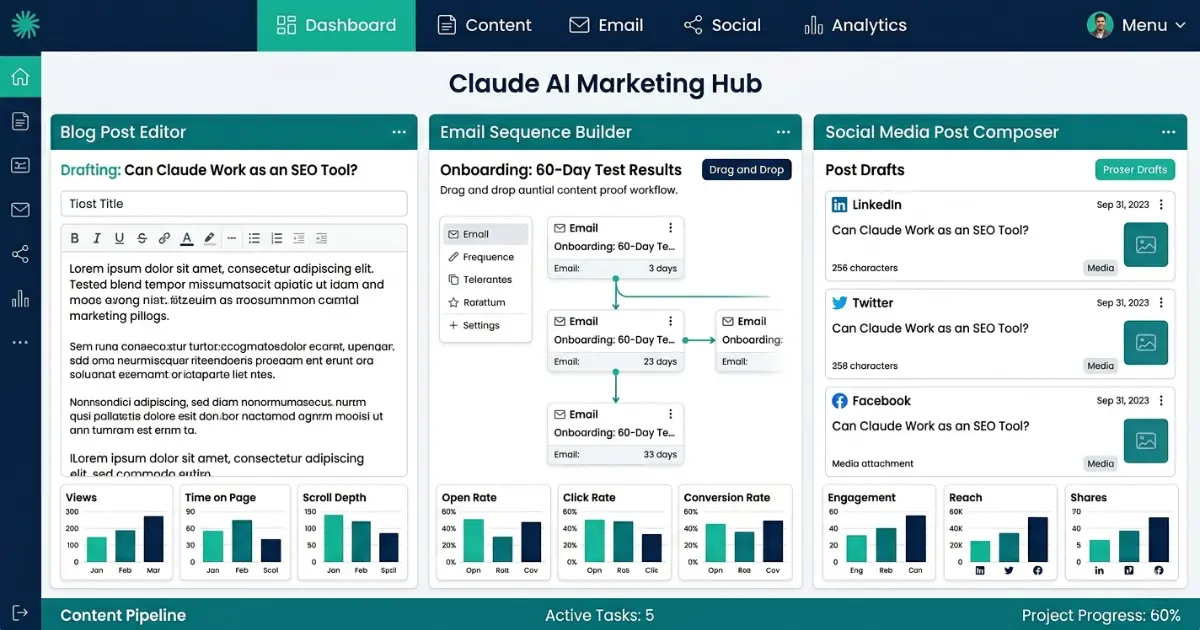Open Proser Drafts in the Social composer

[1135, 169]
